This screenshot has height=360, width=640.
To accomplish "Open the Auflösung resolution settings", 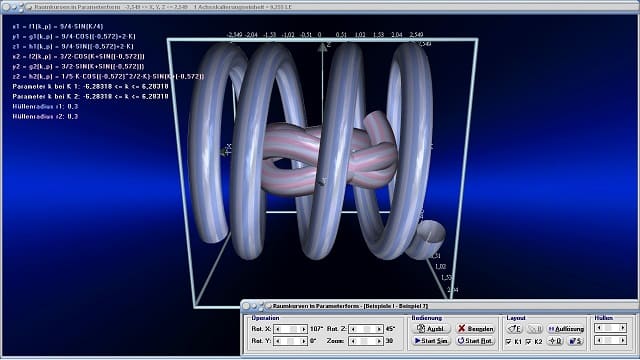I will 566,329.
